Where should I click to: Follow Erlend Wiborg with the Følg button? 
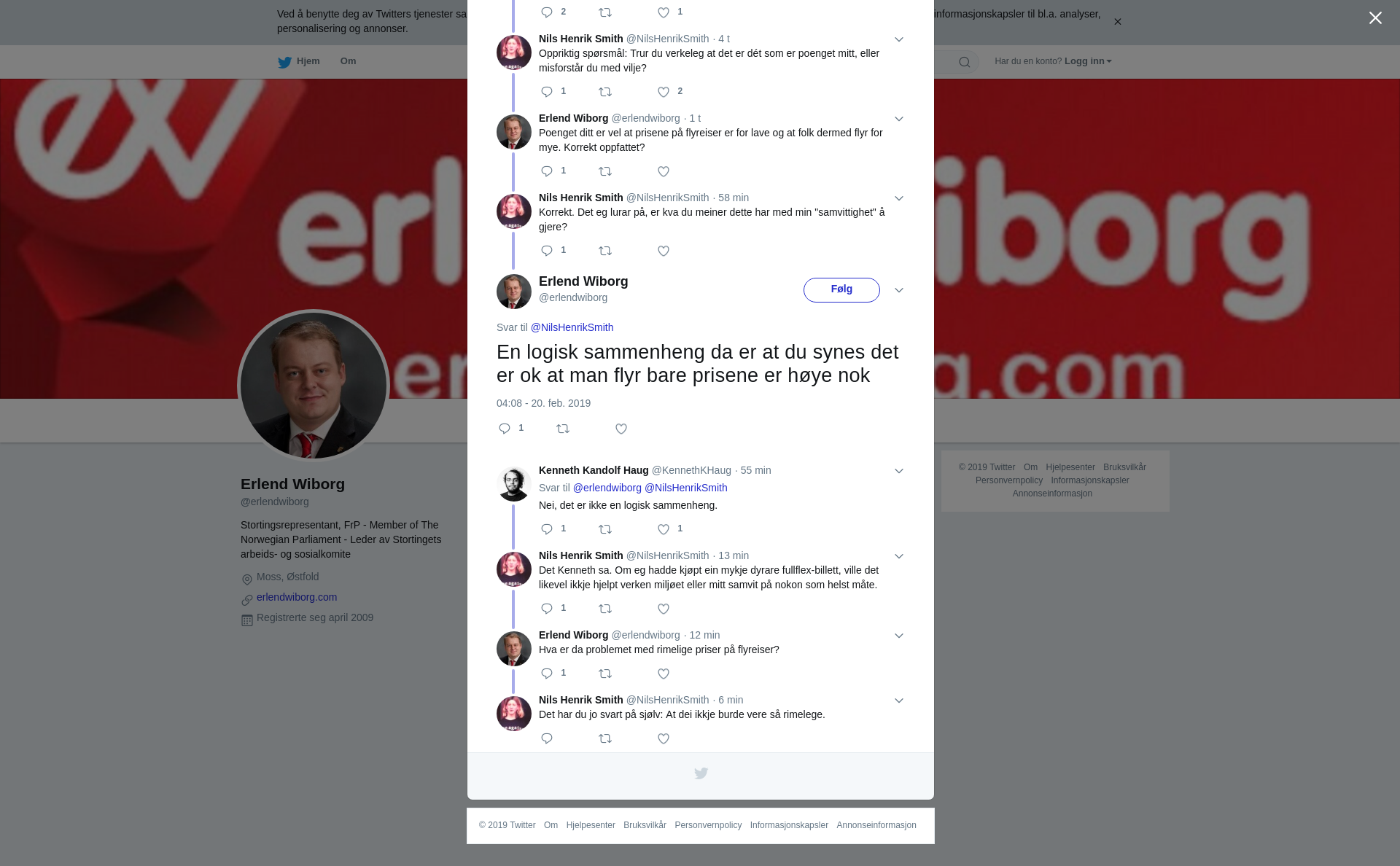841,290
